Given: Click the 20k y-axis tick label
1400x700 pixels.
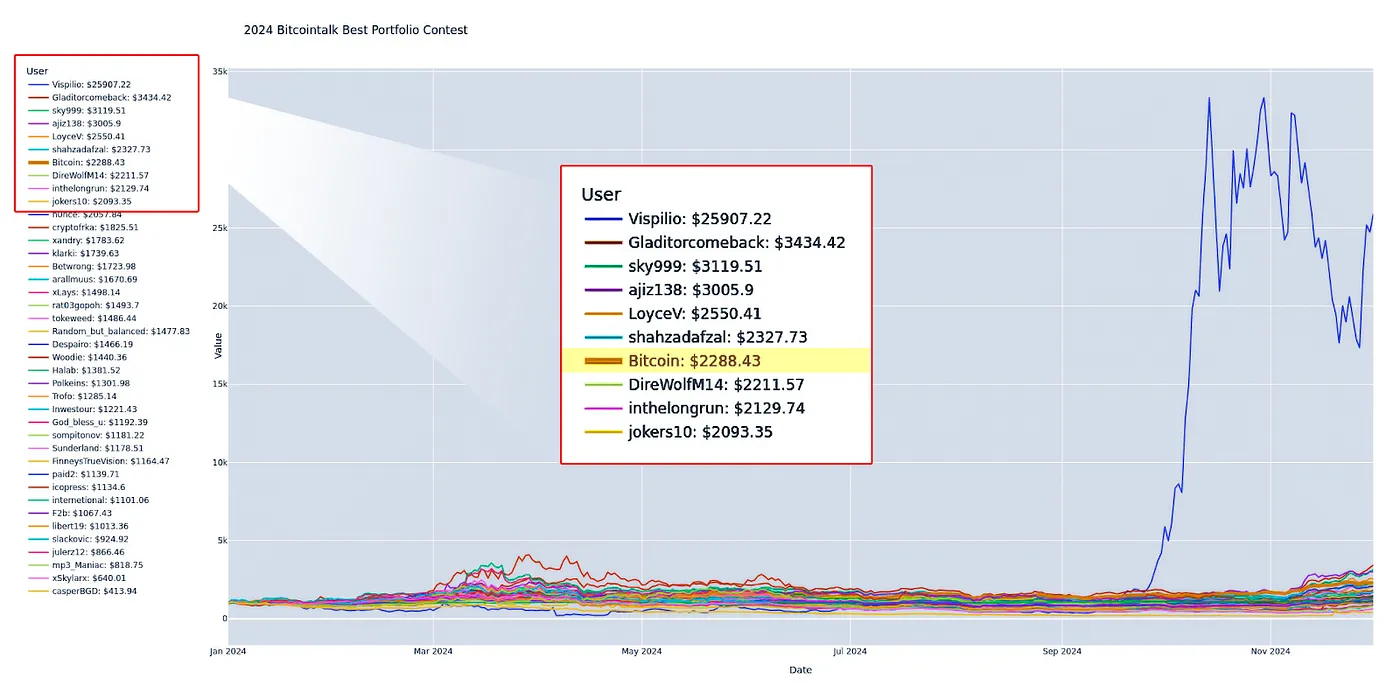Looking at the screenshot, I should [x=220, y=306].
